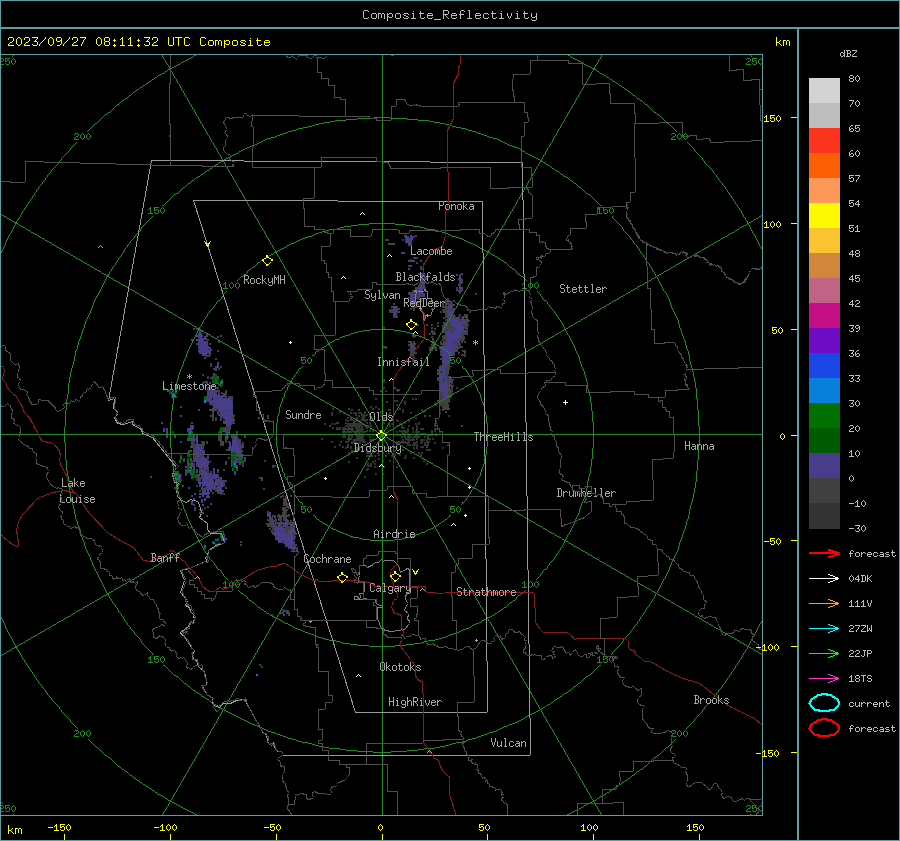The image size is (900, 841).
Task: Click the Drumheller label
Action: coord(586,493)
